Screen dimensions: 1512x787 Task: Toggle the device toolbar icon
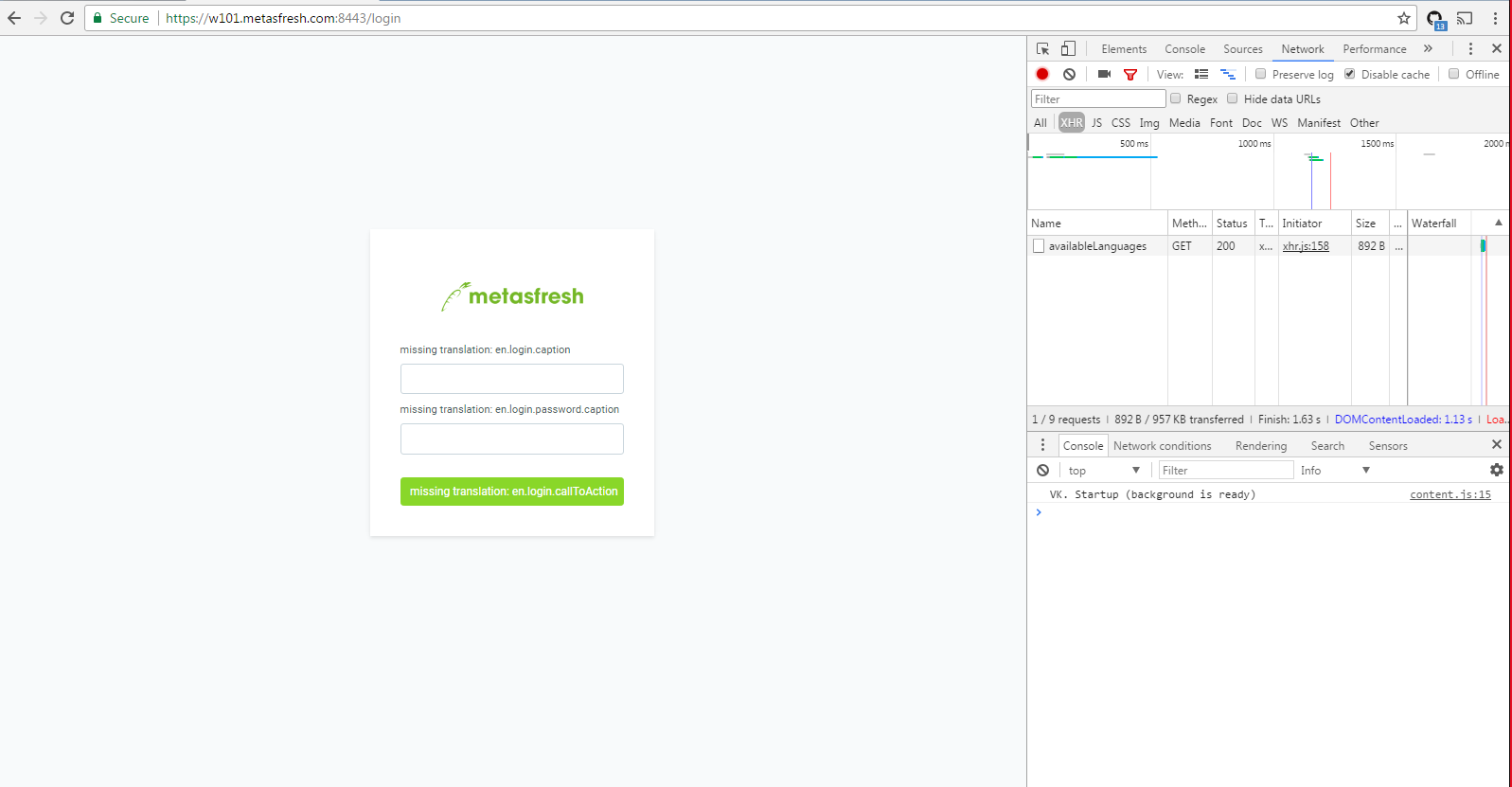click(1068, 48)
